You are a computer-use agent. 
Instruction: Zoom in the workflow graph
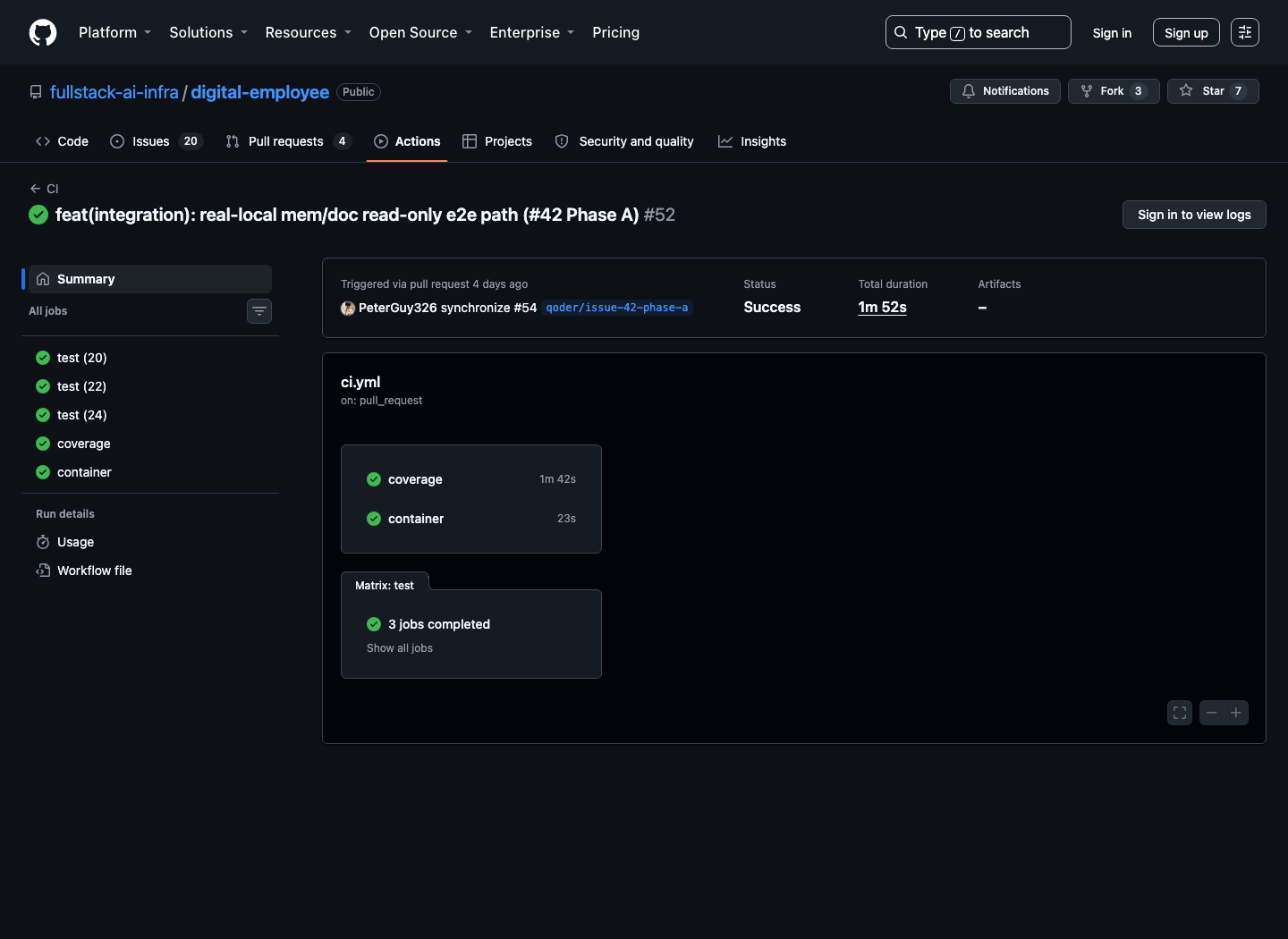point(1236,713)
